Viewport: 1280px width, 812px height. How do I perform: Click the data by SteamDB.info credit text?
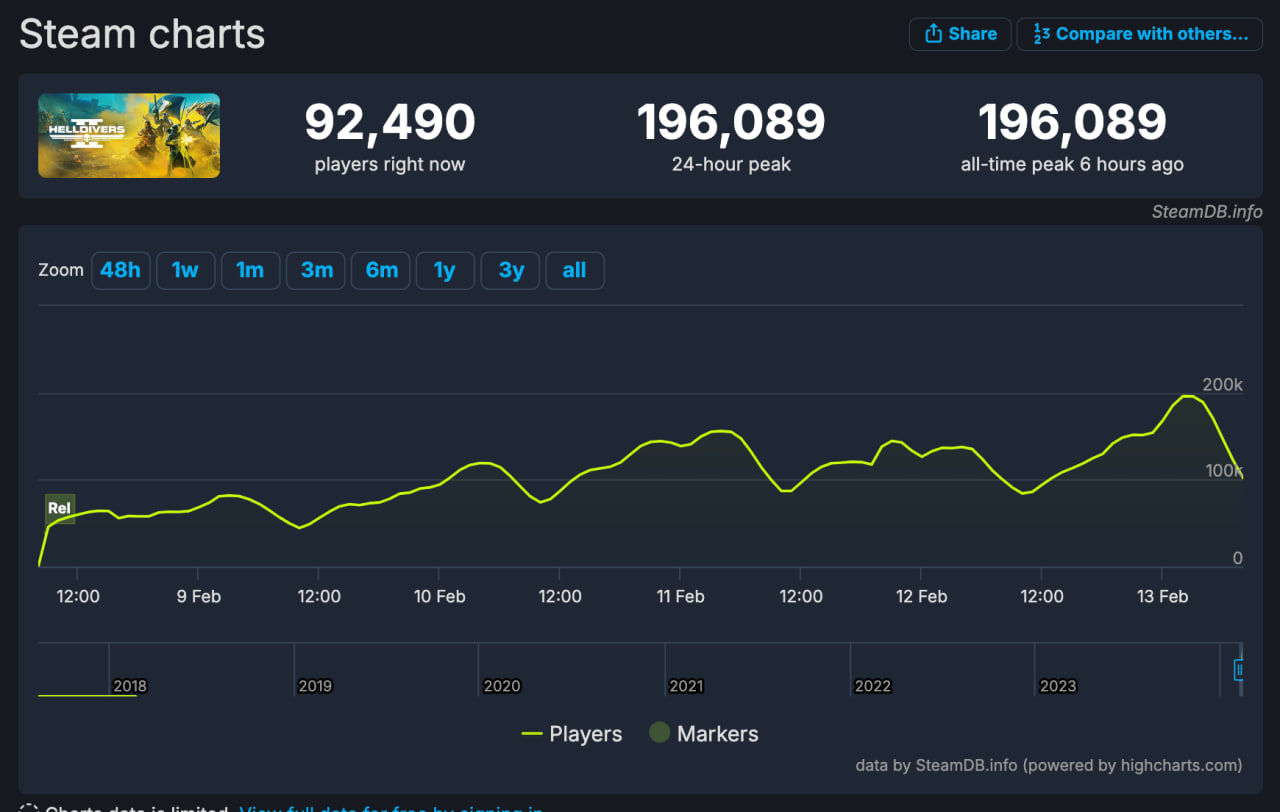[1049, 765]
